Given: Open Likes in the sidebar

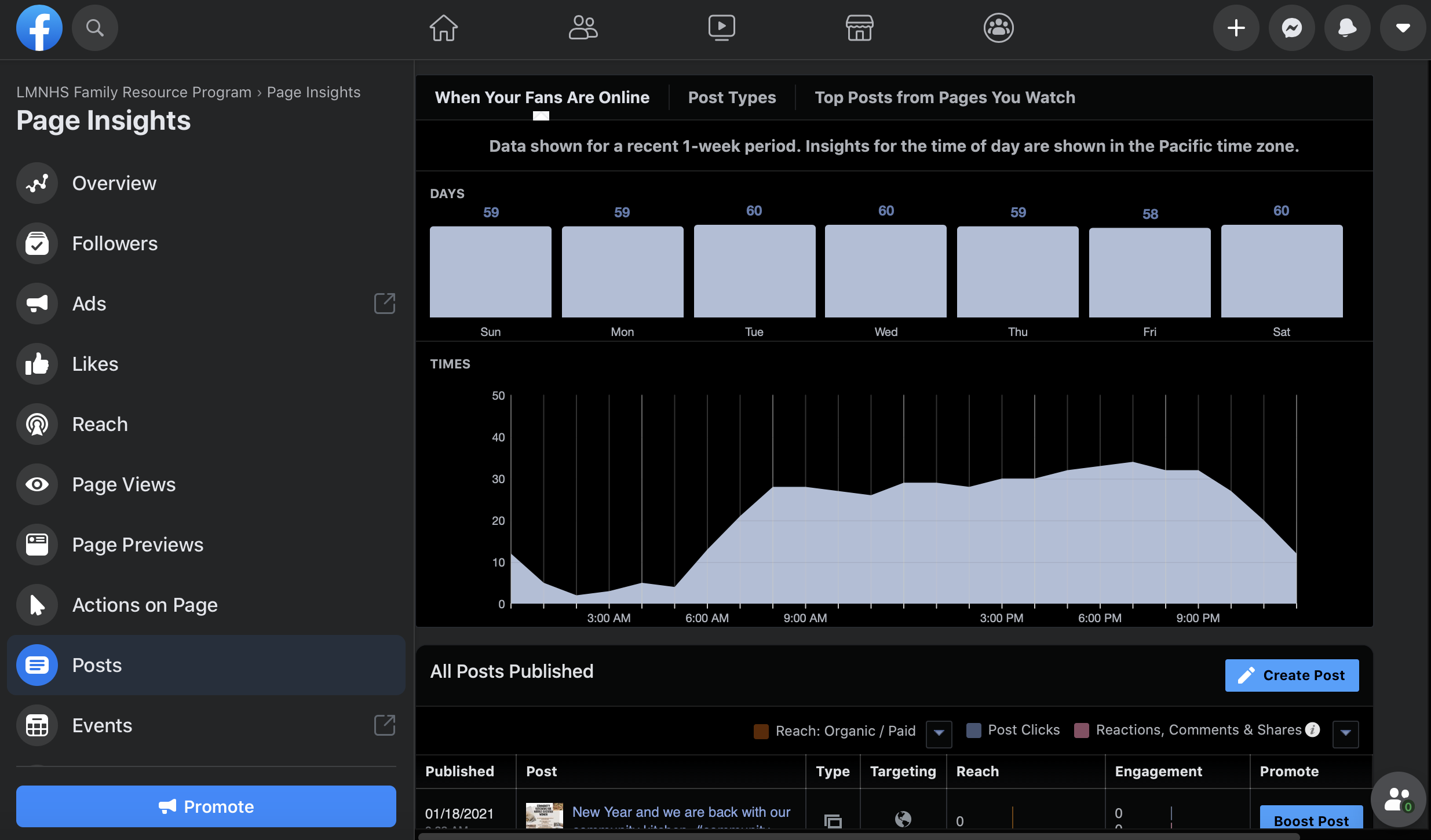Looking at the screenshot, I should pos(206,364).
